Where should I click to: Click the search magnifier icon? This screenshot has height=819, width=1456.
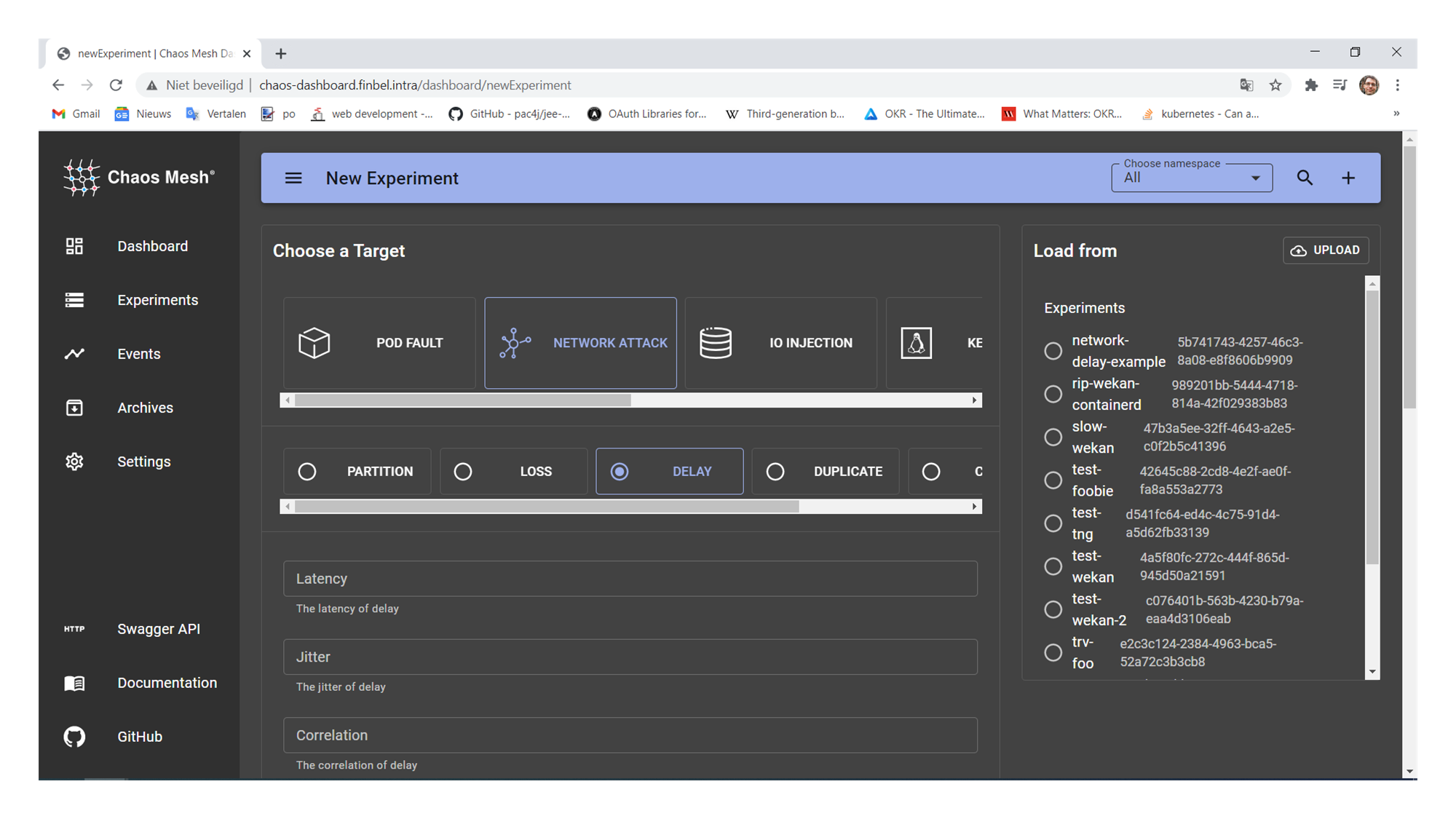coord(1305,178)
